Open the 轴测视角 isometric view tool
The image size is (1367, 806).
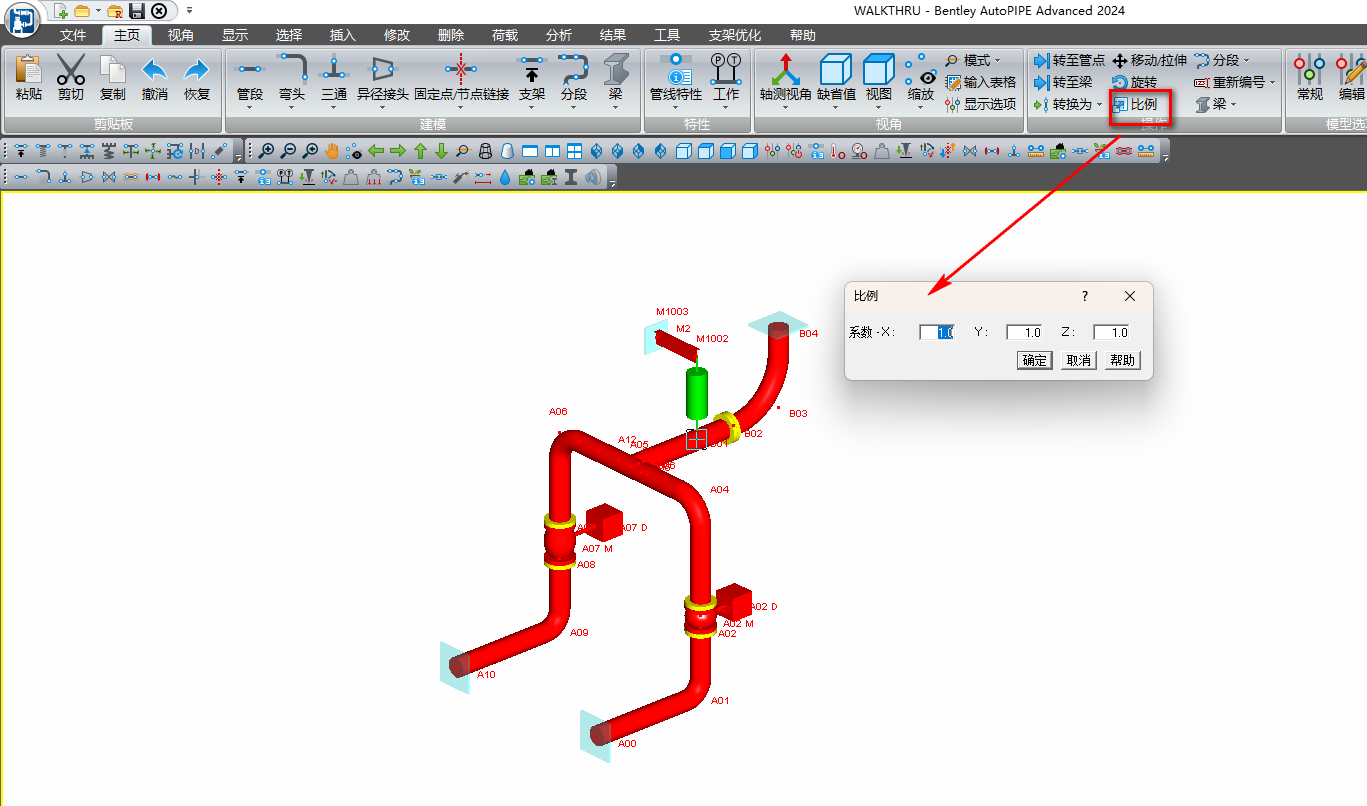coord(785,71)
